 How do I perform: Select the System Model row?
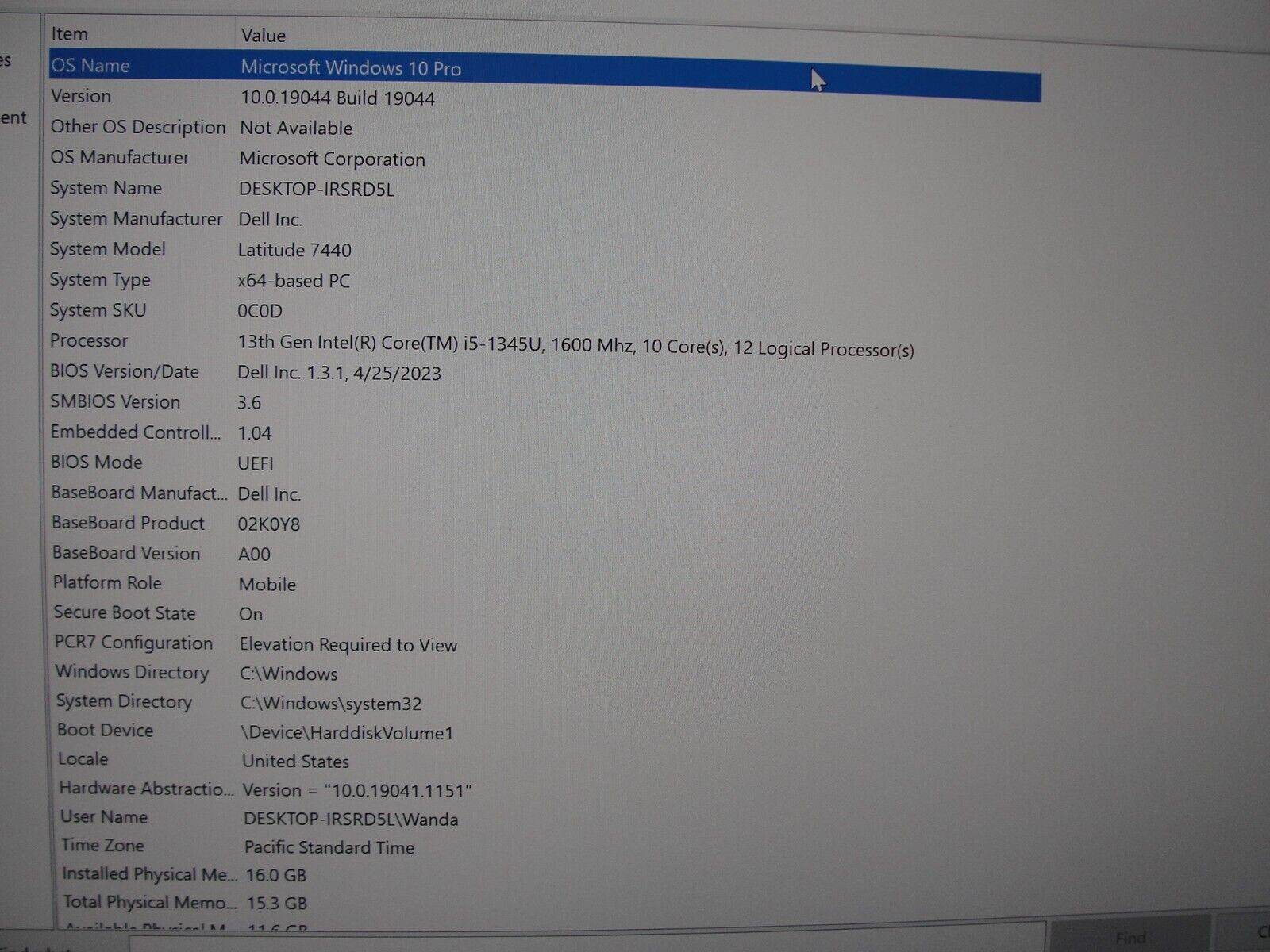[108, 250]
